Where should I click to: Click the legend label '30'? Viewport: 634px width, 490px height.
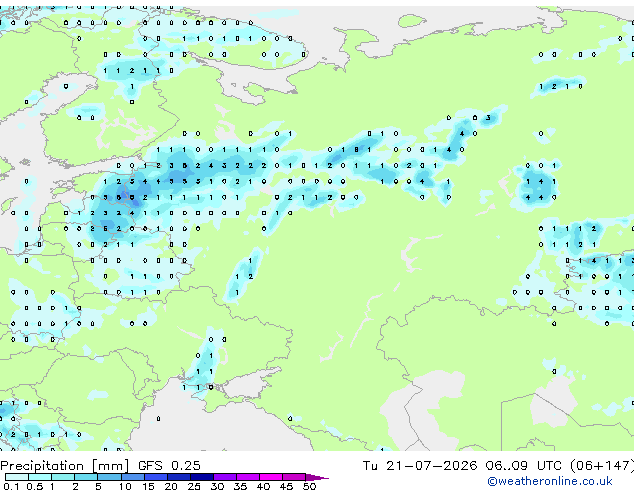click(x=217, y=486)
